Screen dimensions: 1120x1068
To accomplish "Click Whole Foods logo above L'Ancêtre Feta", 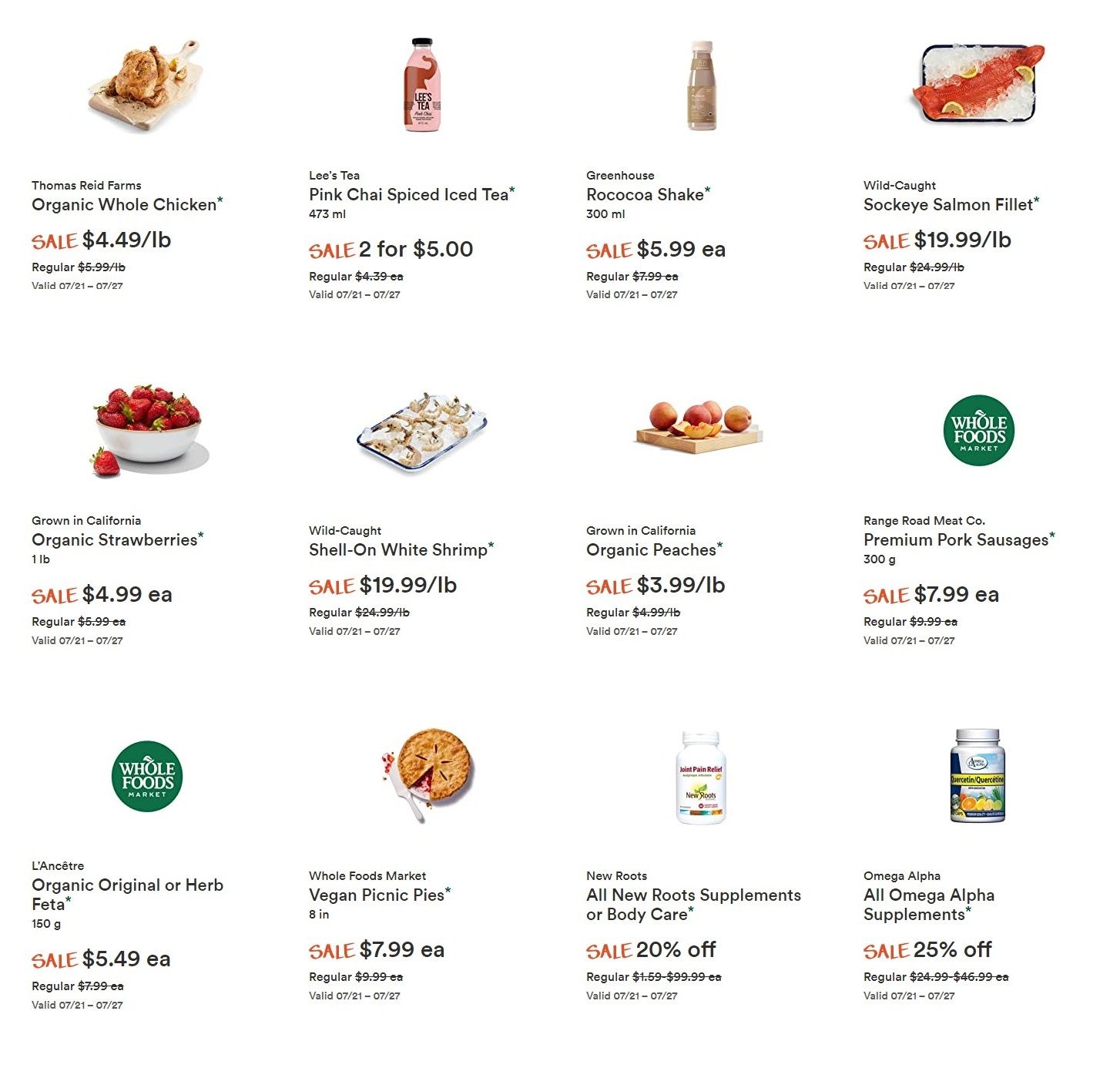I will tap(146, 776).
